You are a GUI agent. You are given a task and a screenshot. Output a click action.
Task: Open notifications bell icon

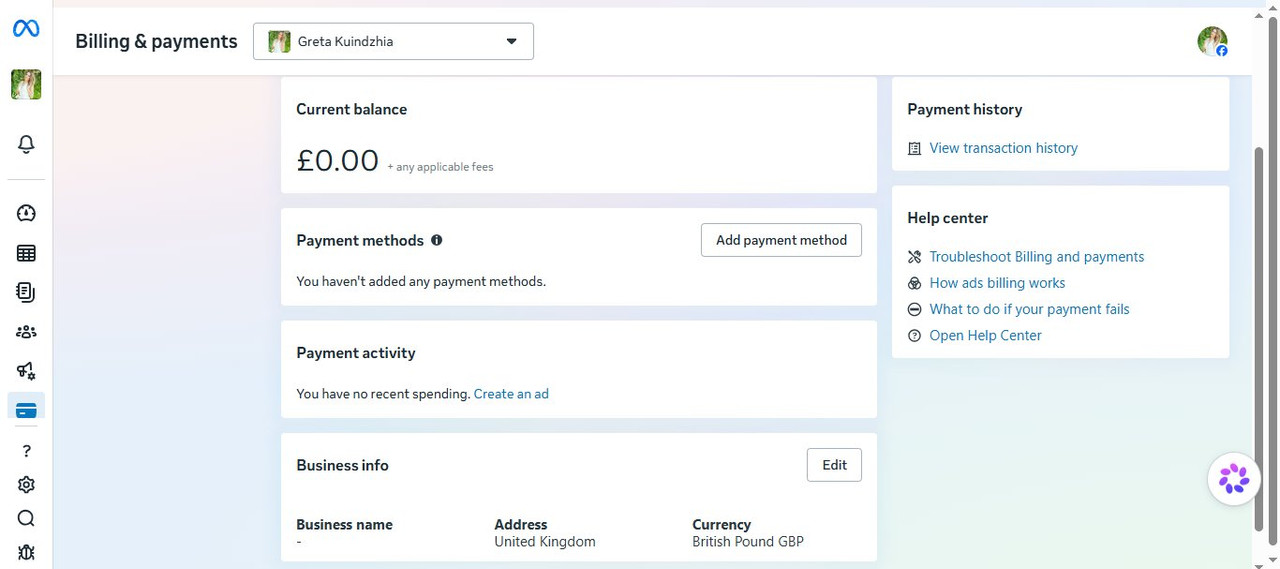click(x=26, y=145)
